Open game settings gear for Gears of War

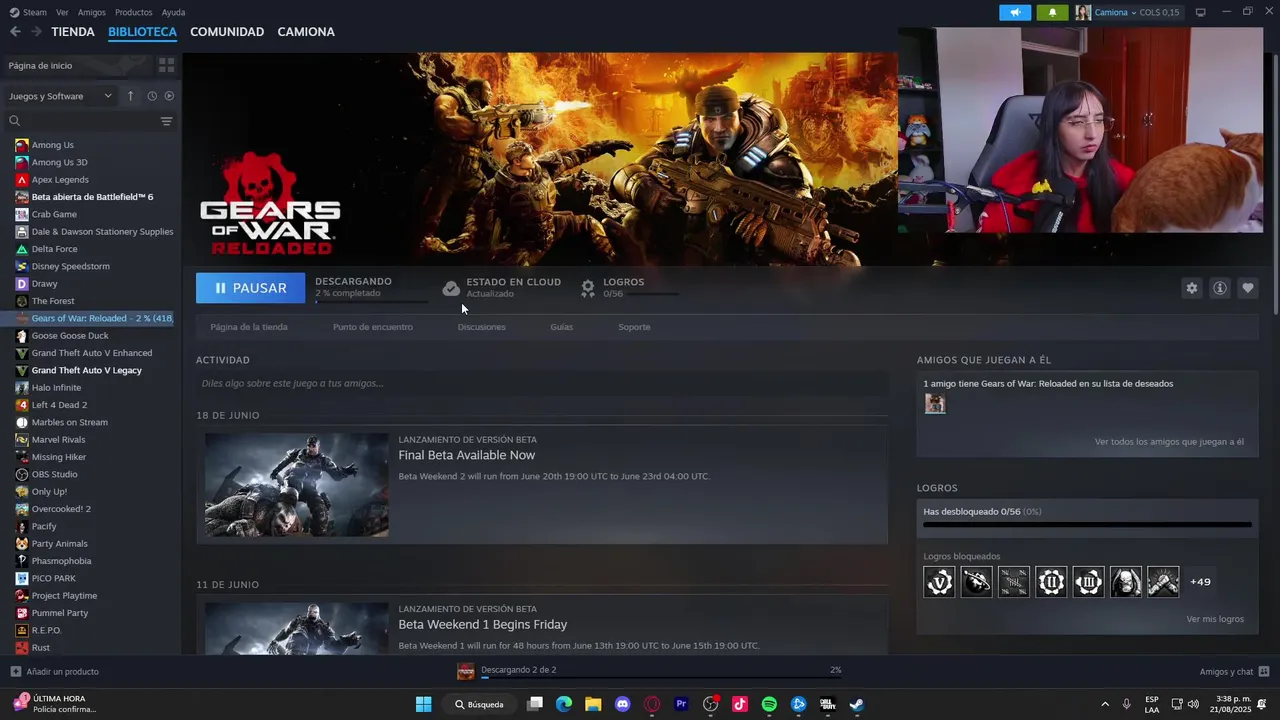(1191, 288)
